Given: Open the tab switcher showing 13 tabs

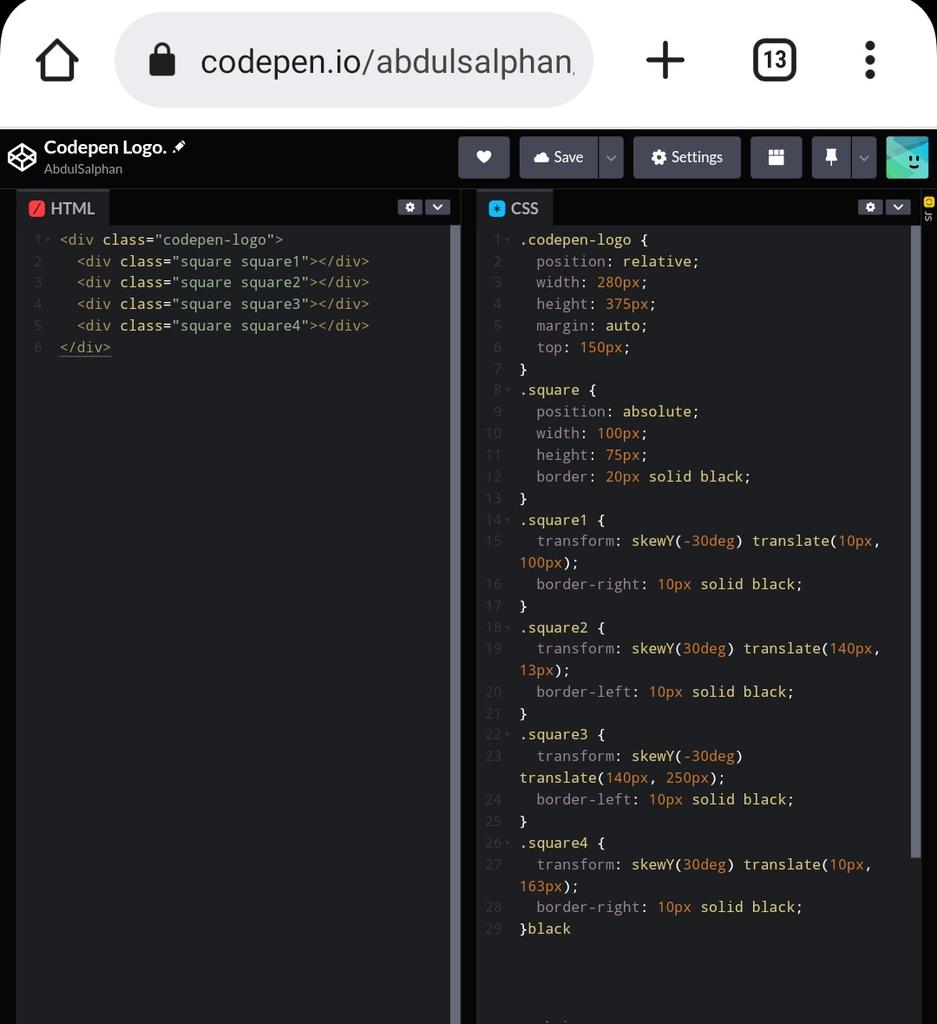Looking at the screenshot, I should [774, 60].
